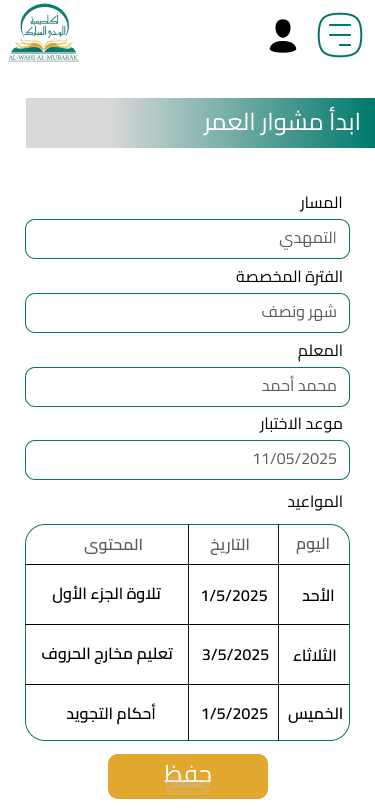Open the الفترة المخصصة field شهر ونصف
The height and width of the screenshot is (812, 375).
coord(188,313)
